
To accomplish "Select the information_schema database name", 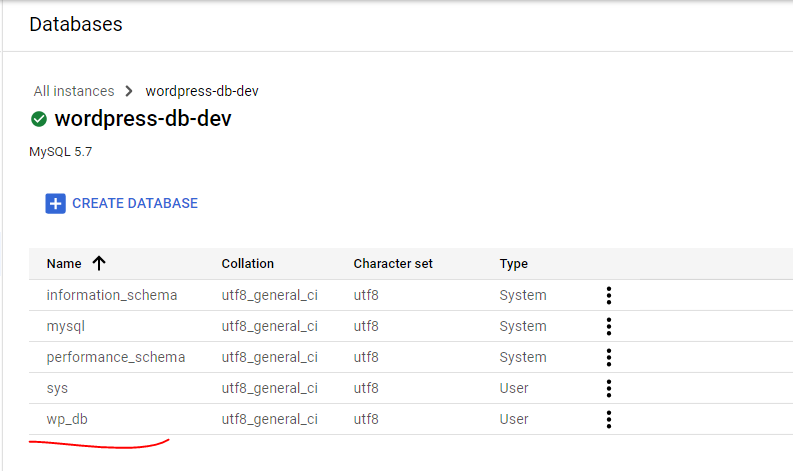I will [x=112, y=295].
